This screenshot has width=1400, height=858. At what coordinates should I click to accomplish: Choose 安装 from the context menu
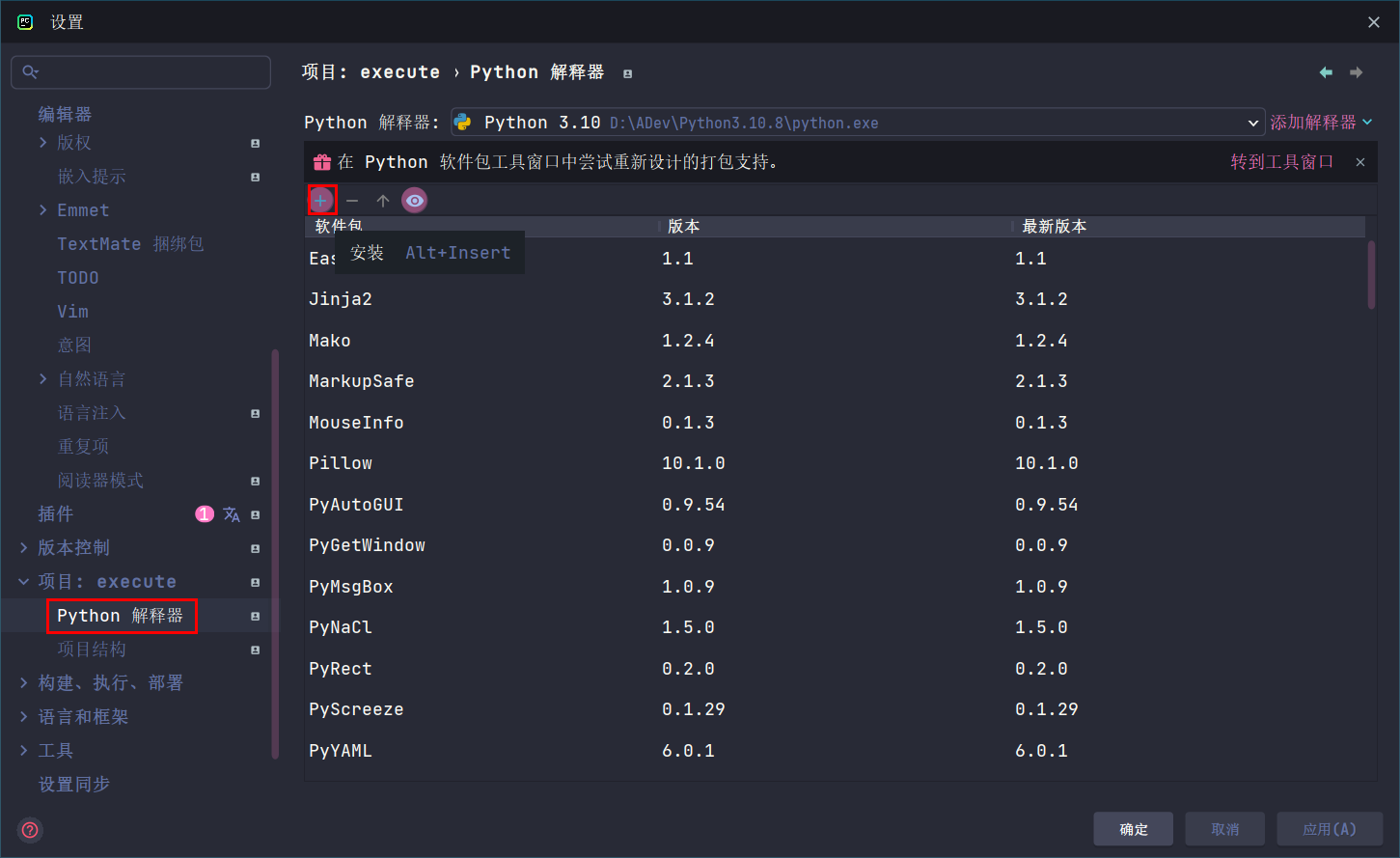click(368, 252)
